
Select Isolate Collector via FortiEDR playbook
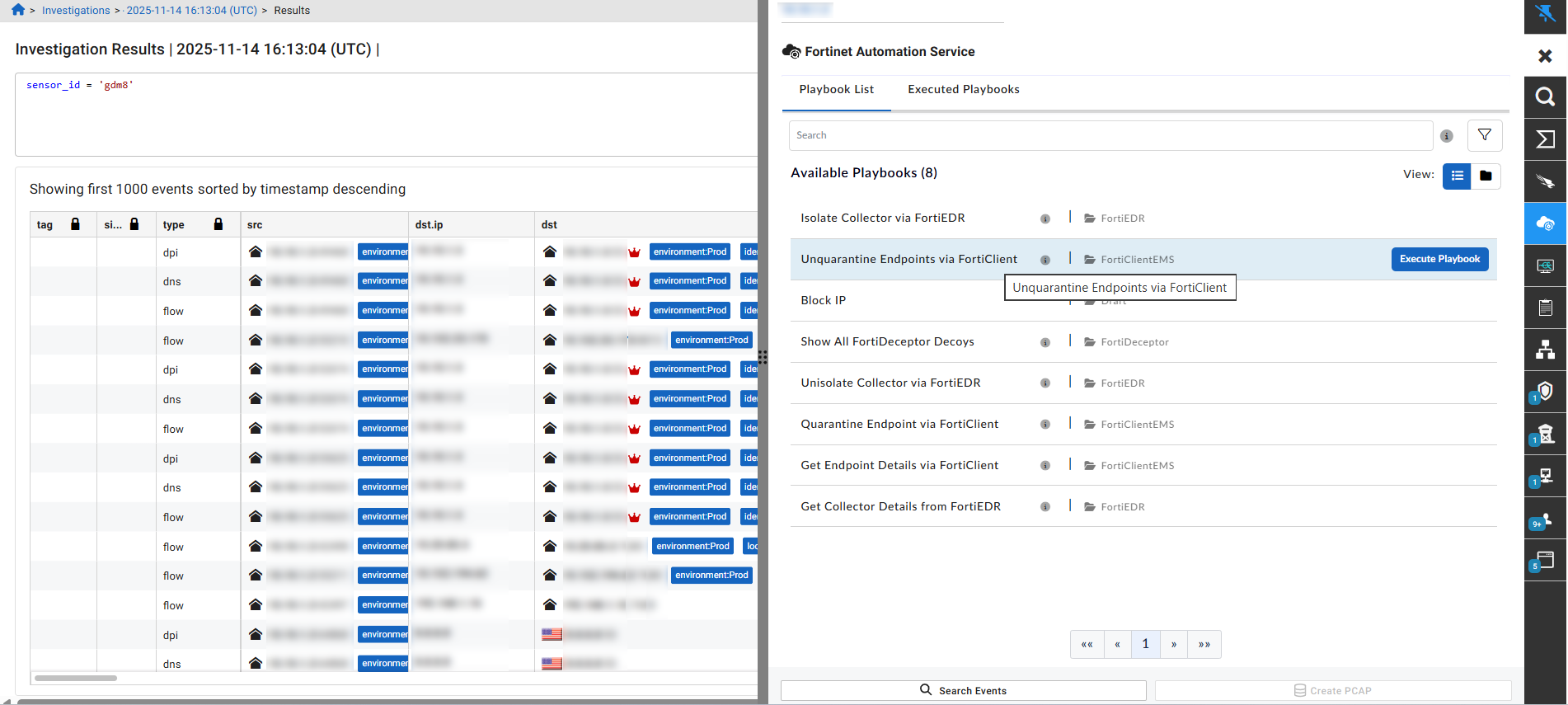pyautogui.click(x=883, y=219)
